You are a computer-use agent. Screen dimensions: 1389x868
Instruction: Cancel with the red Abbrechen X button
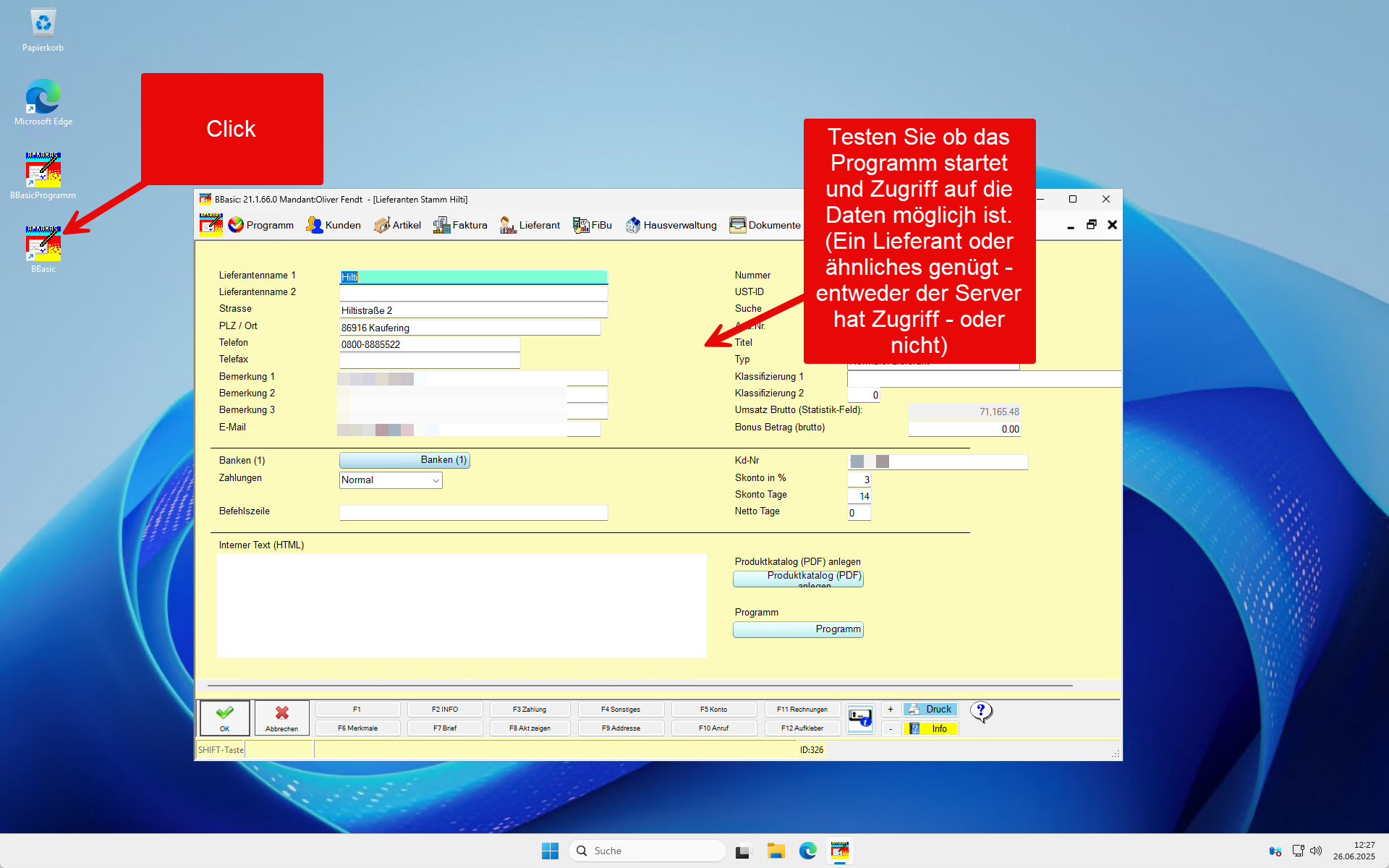point(281,718)
